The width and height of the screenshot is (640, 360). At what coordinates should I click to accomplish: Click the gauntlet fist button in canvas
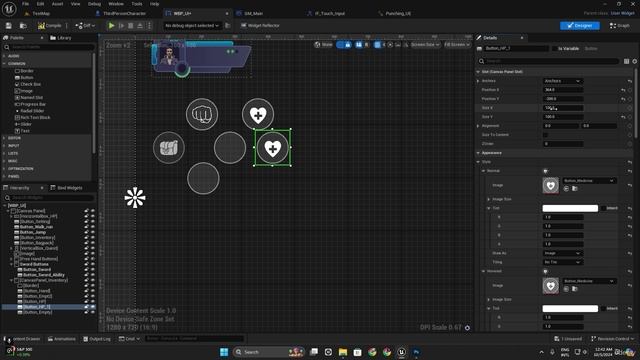[169, 148]
